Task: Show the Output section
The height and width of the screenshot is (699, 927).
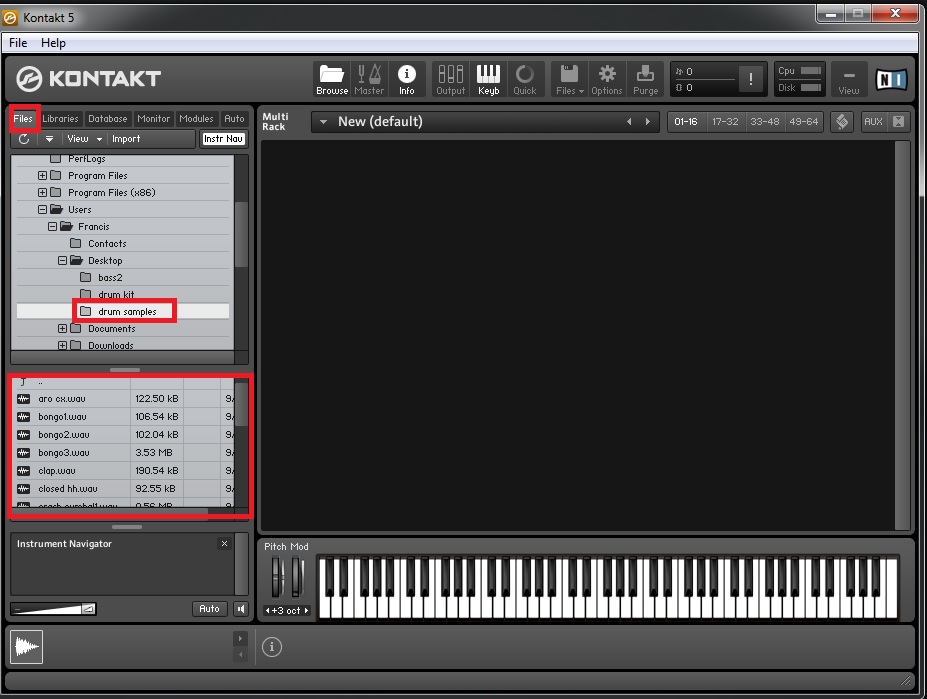Action: 450,80
